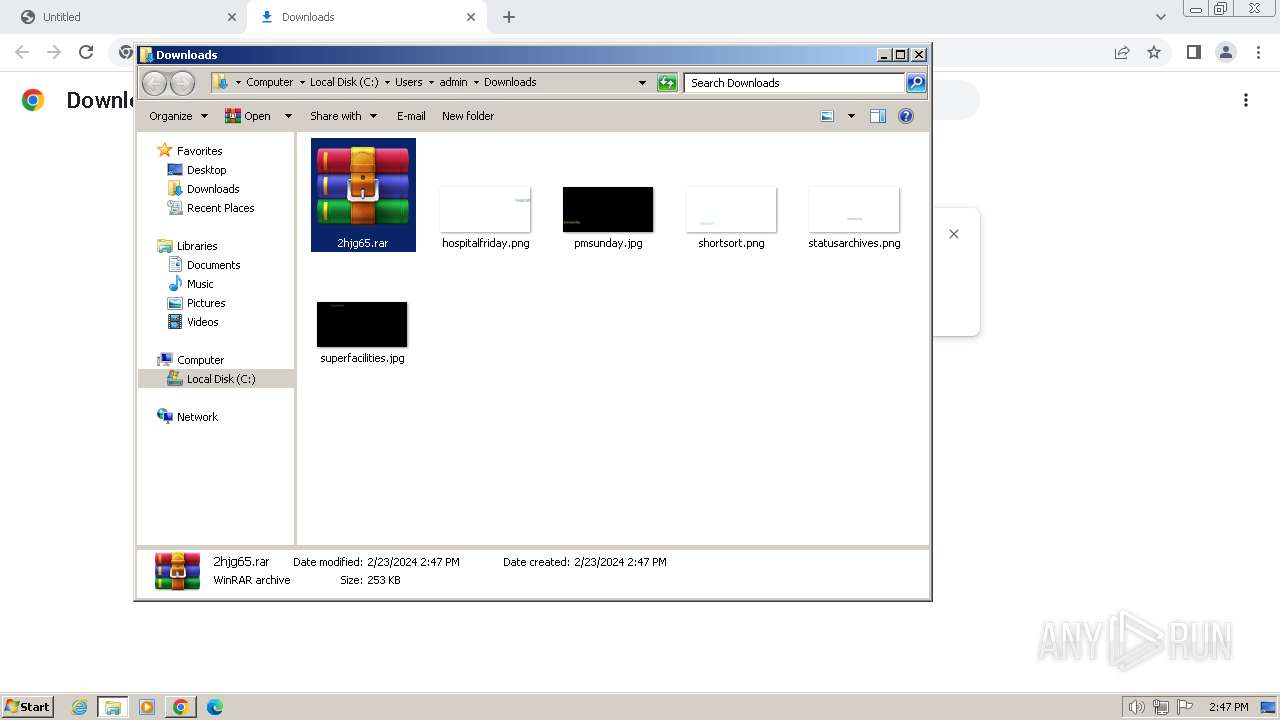Select superfacilities.jpg file
Image resolution: width=1280 pixels, height=720 pixels.
click(362, 333)
